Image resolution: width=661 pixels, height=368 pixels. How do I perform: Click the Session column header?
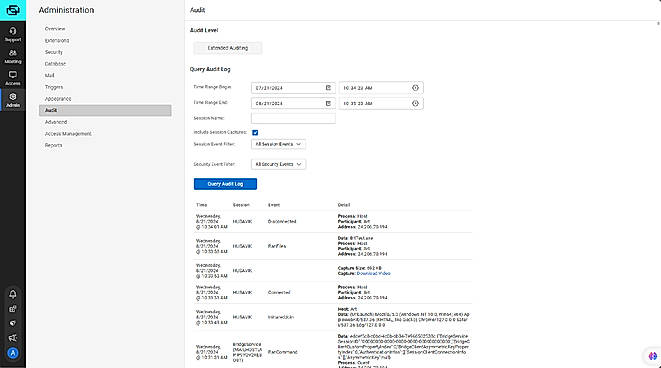pos(241,205)
